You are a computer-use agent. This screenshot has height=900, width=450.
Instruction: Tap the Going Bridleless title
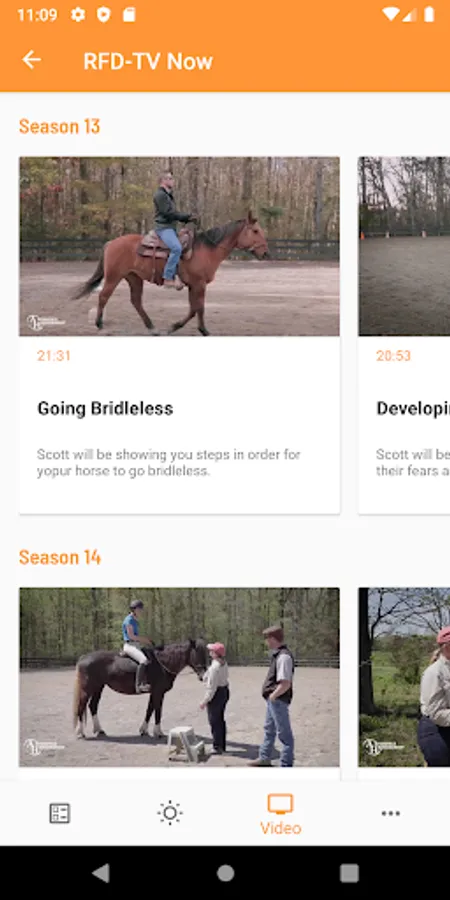pos(105,409)
